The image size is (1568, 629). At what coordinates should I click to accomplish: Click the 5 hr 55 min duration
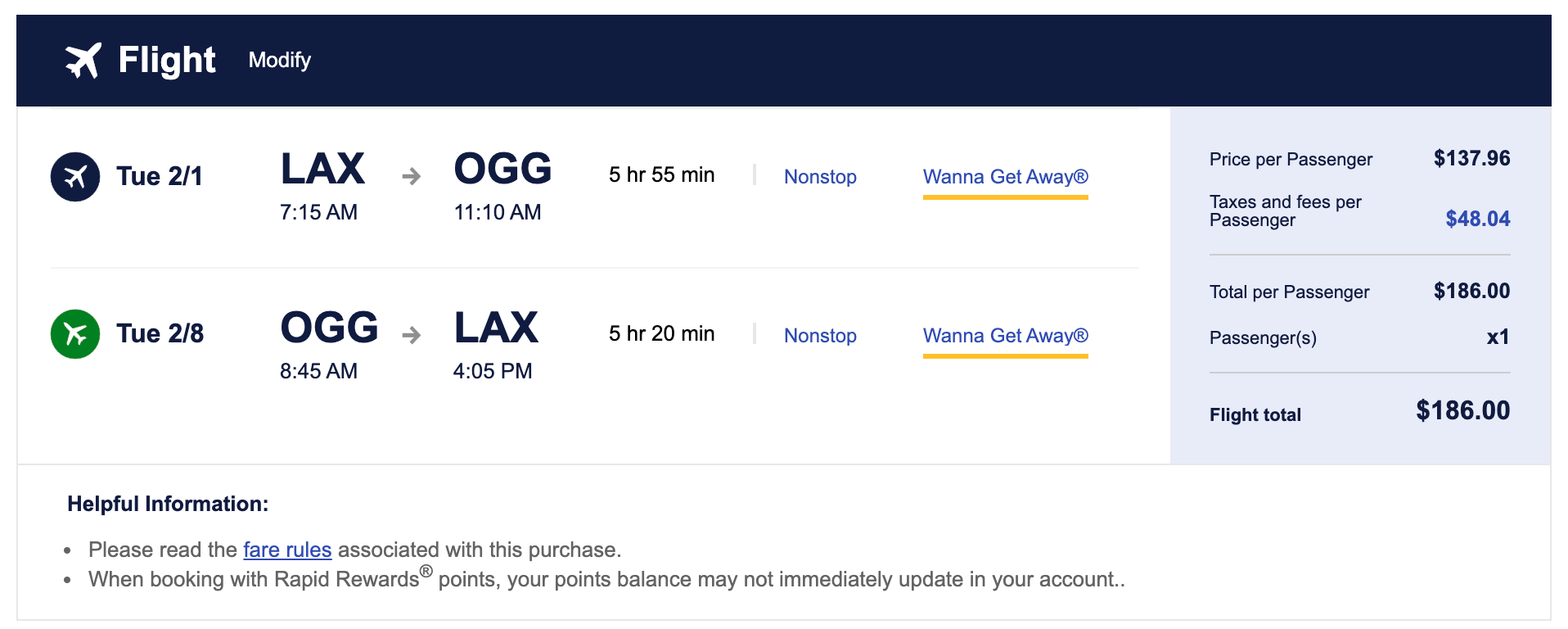(661, 174)
